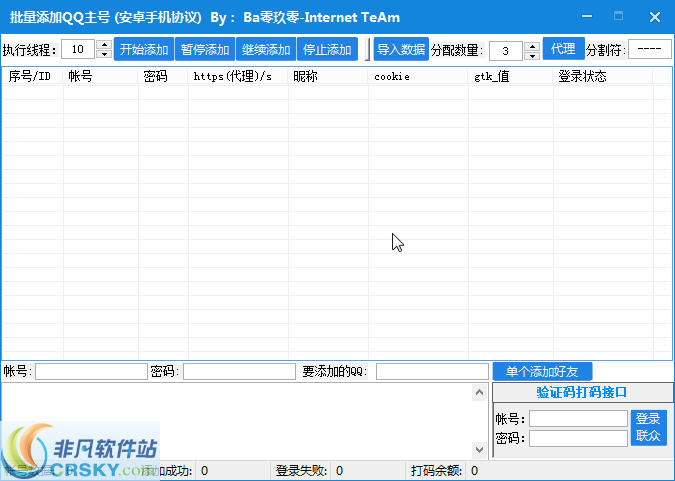Resume using the 继续添加 button

(266, 50)
